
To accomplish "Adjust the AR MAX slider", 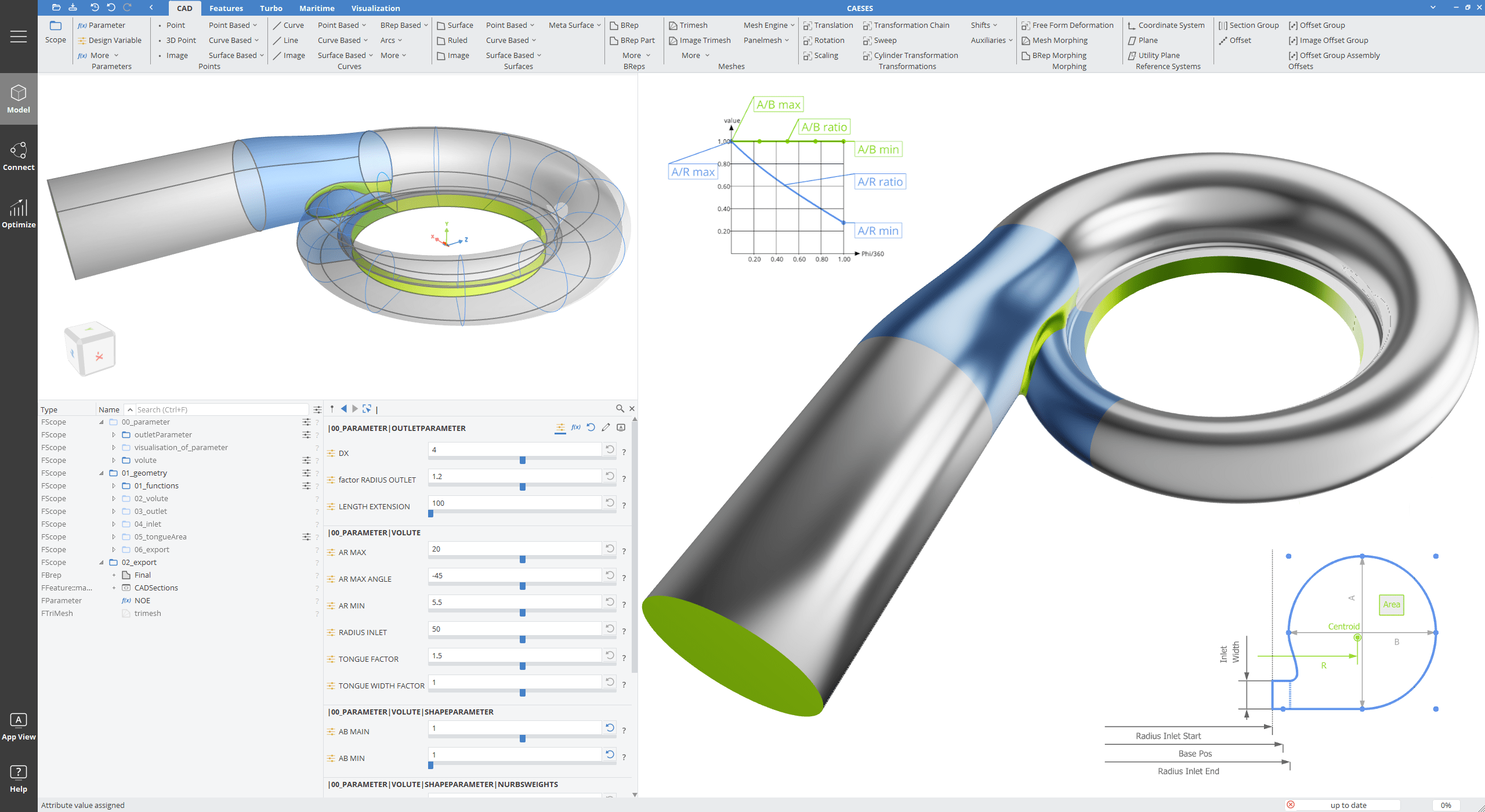I will coord(522,559).
